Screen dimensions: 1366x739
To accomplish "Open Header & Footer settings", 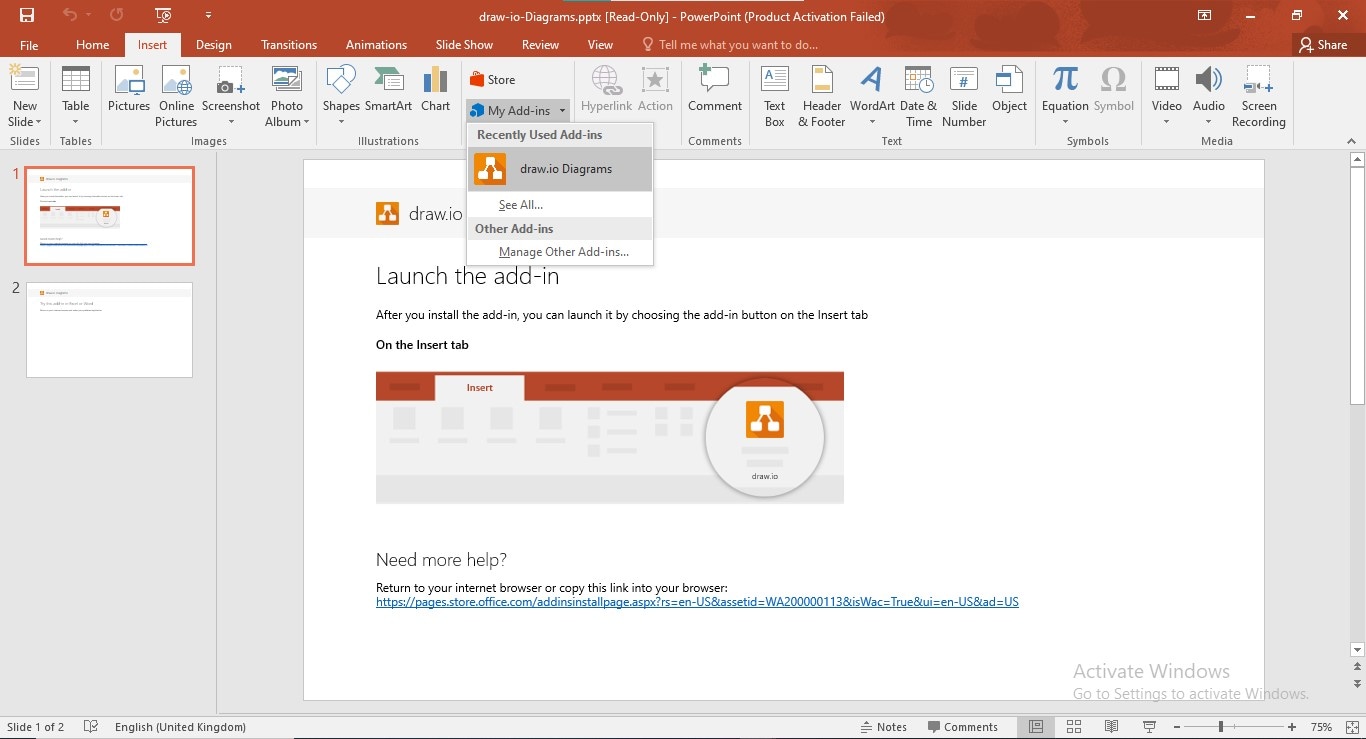I will pyautogui.click(x=822, y=96).
